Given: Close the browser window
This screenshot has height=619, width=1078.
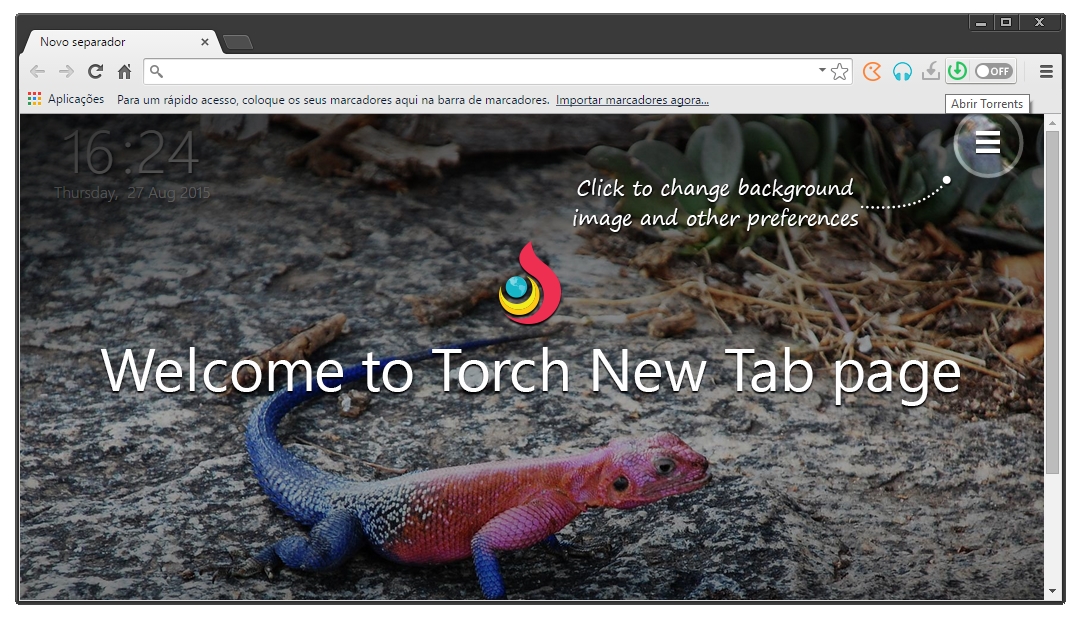Looking at the screenshot, I should click(x=1040, y=23).
